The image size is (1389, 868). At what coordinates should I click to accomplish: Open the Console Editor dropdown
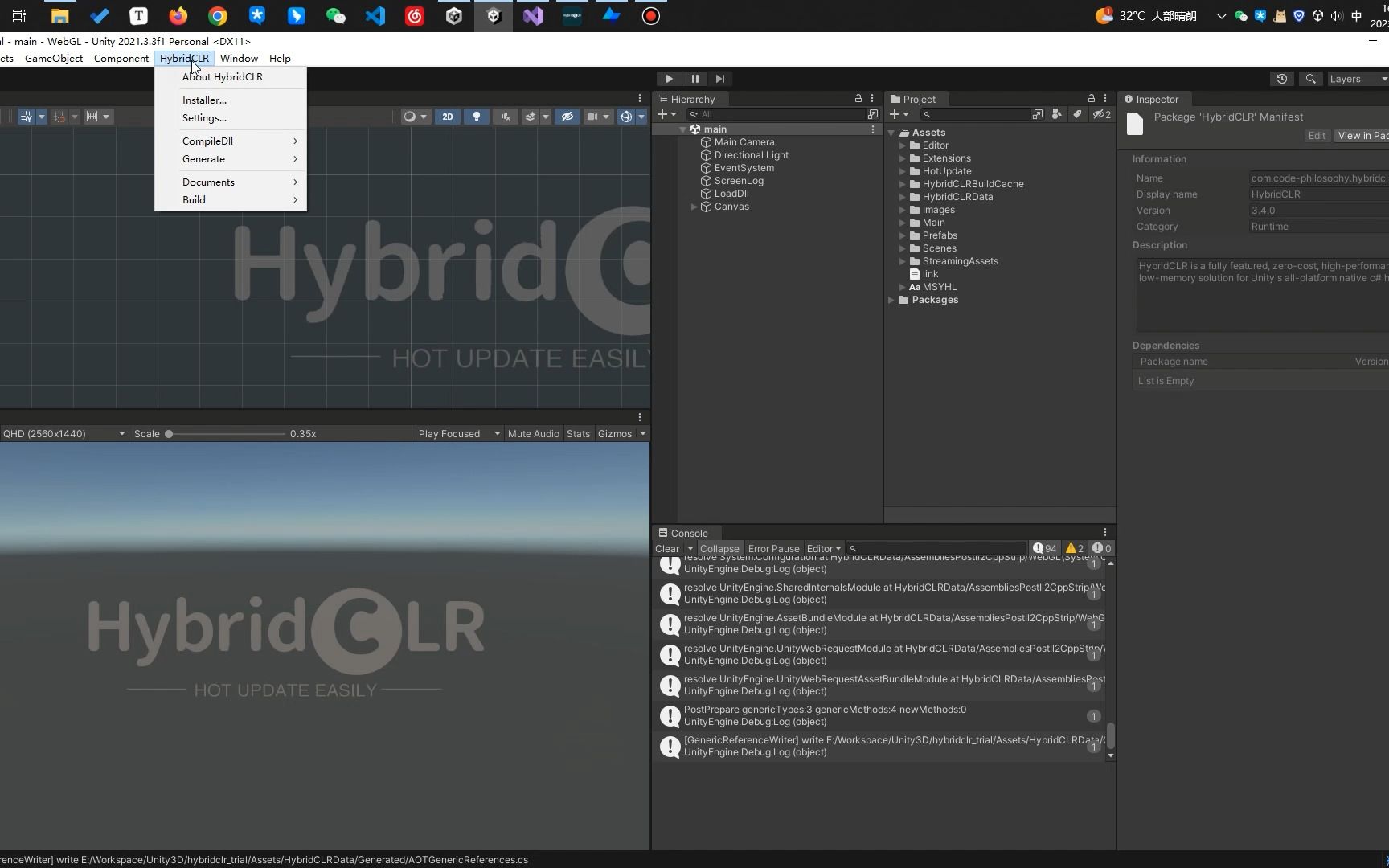[x=823, y=549]
